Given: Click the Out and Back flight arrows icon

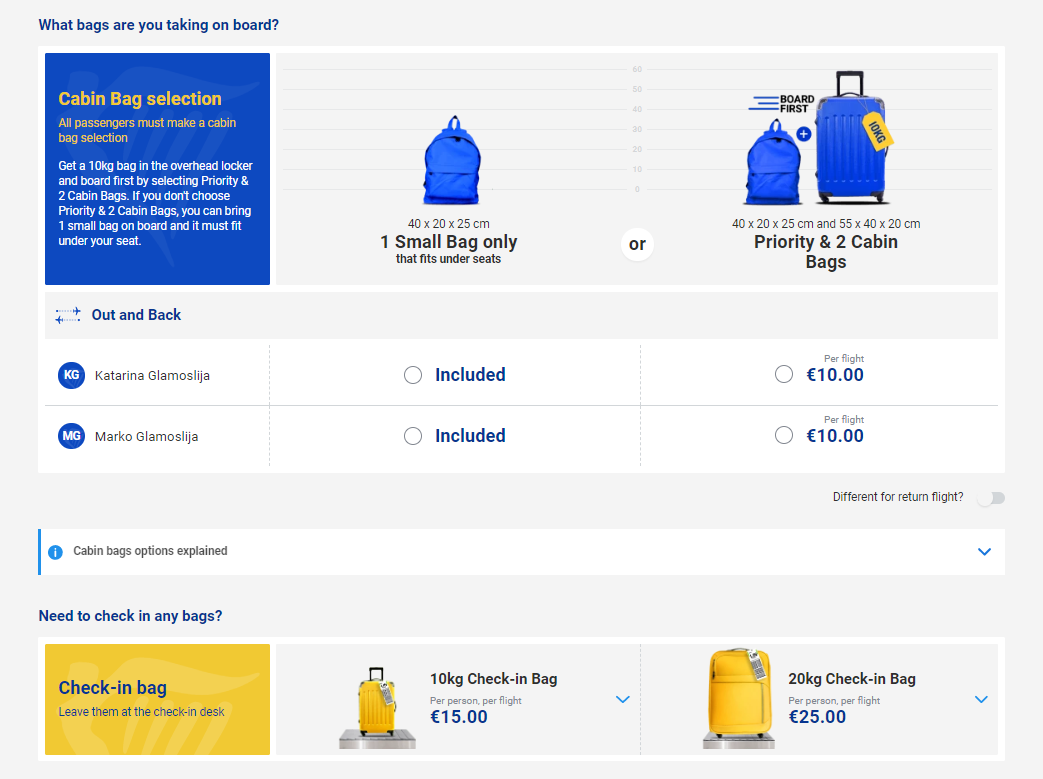Looking at the screenshot, I should (68, 315).
